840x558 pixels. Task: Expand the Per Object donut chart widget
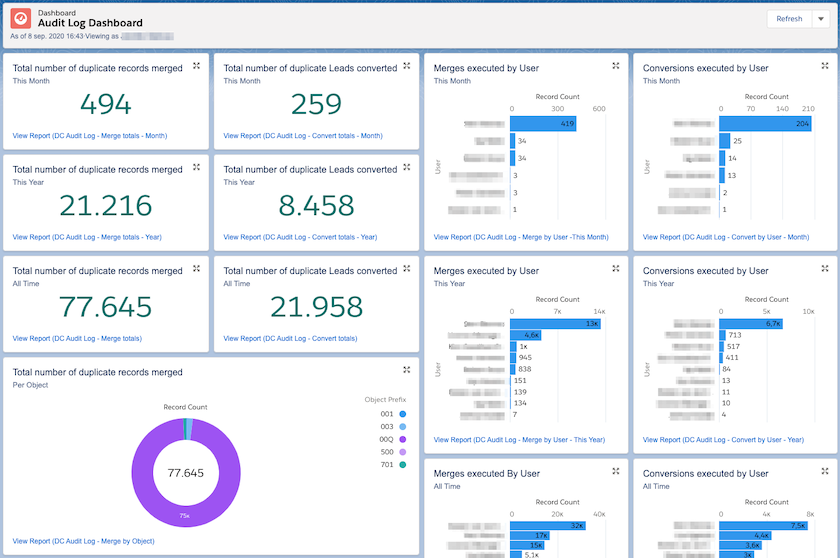click(x=407, y=370)
